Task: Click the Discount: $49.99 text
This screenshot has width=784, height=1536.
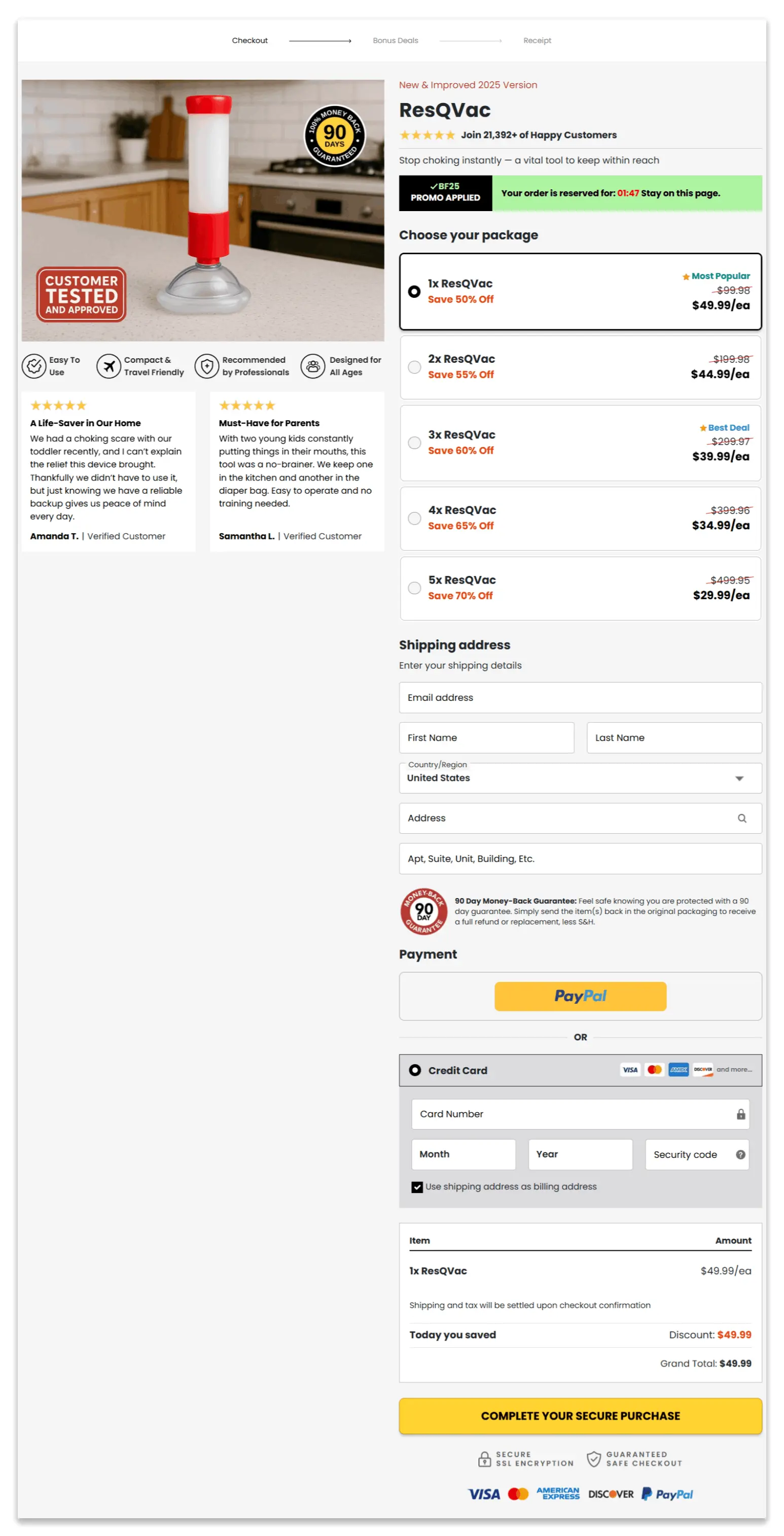Action: 709,1335
